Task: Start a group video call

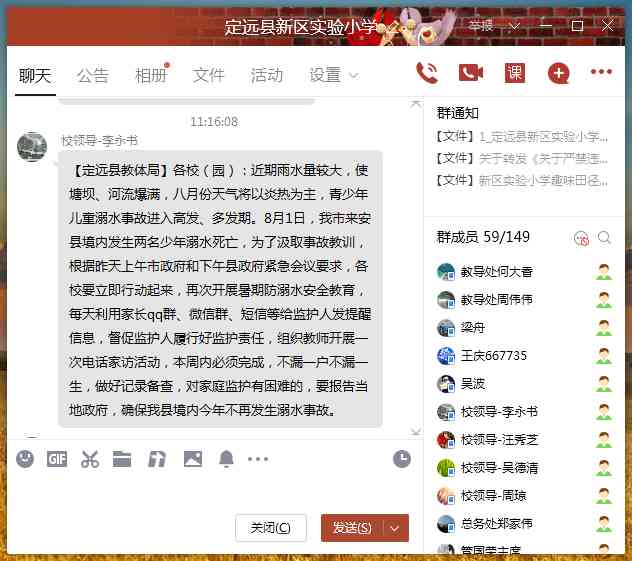Action: click(x=470, y=73)
